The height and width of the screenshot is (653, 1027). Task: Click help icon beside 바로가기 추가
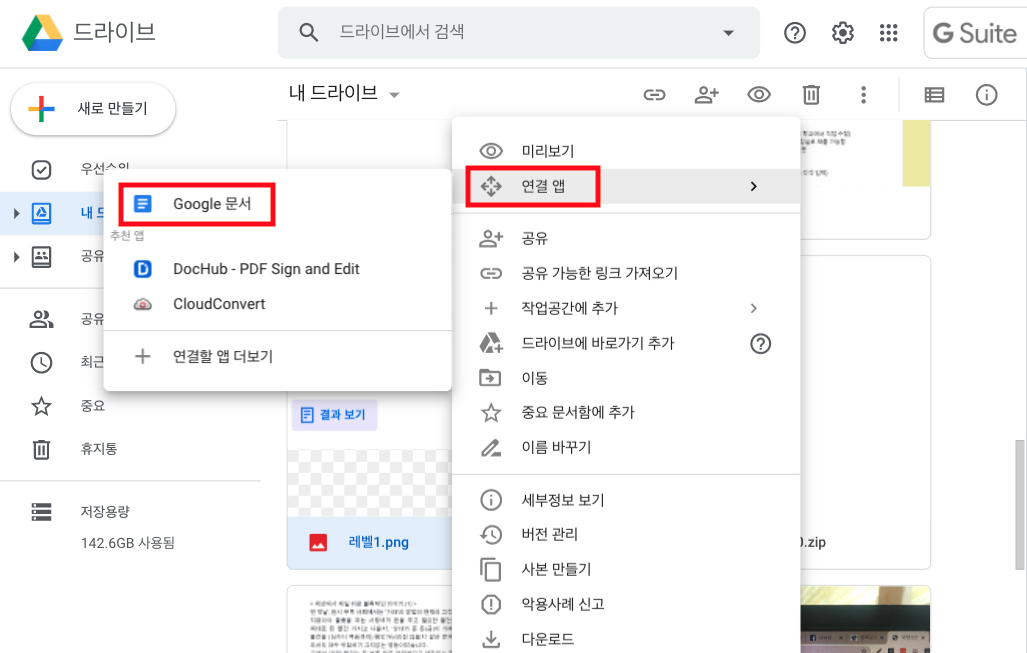[x=760, y=344]
